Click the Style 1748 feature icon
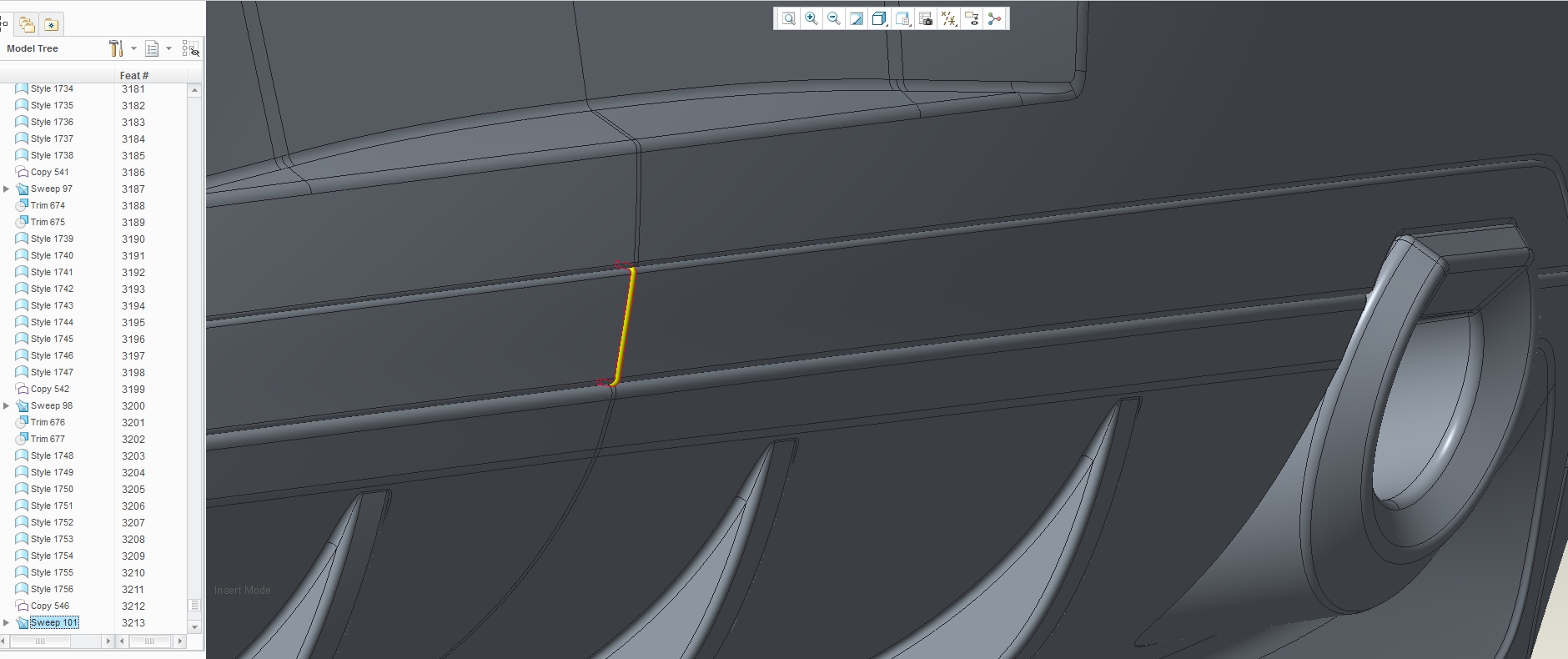The height and width of the screenshot is (659, 1568). (x=22, y=455)
